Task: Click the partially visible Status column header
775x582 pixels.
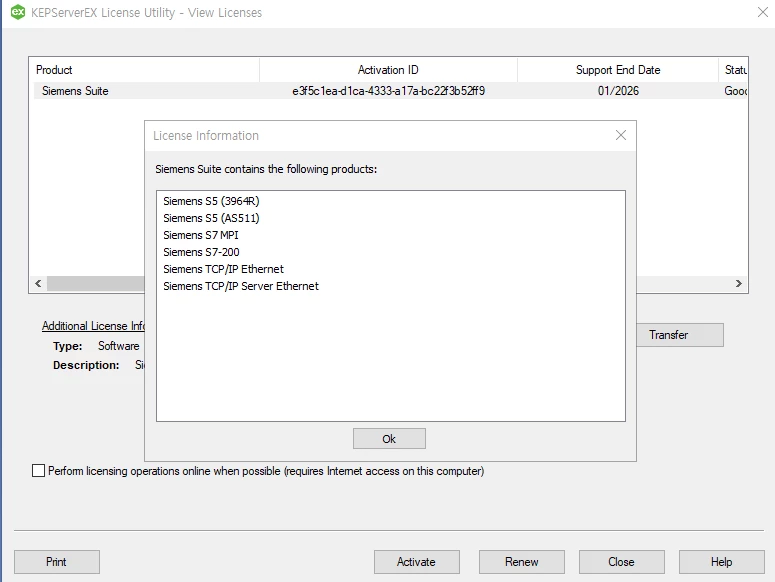Action: point(733,70)
